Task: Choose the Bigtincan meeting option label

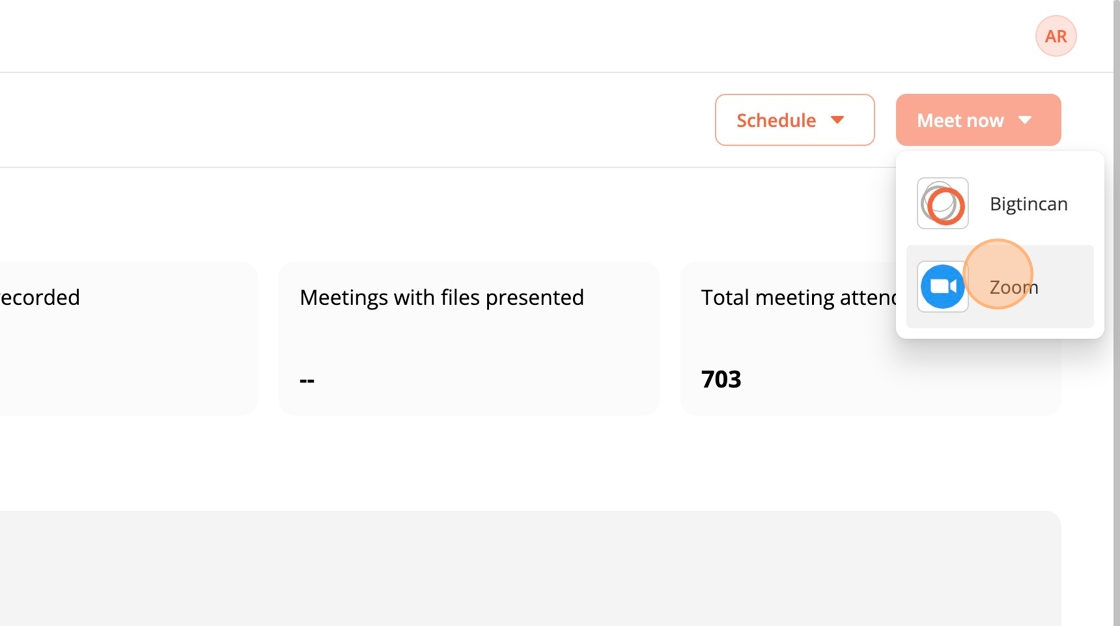Action: (x=1028, y=204)
